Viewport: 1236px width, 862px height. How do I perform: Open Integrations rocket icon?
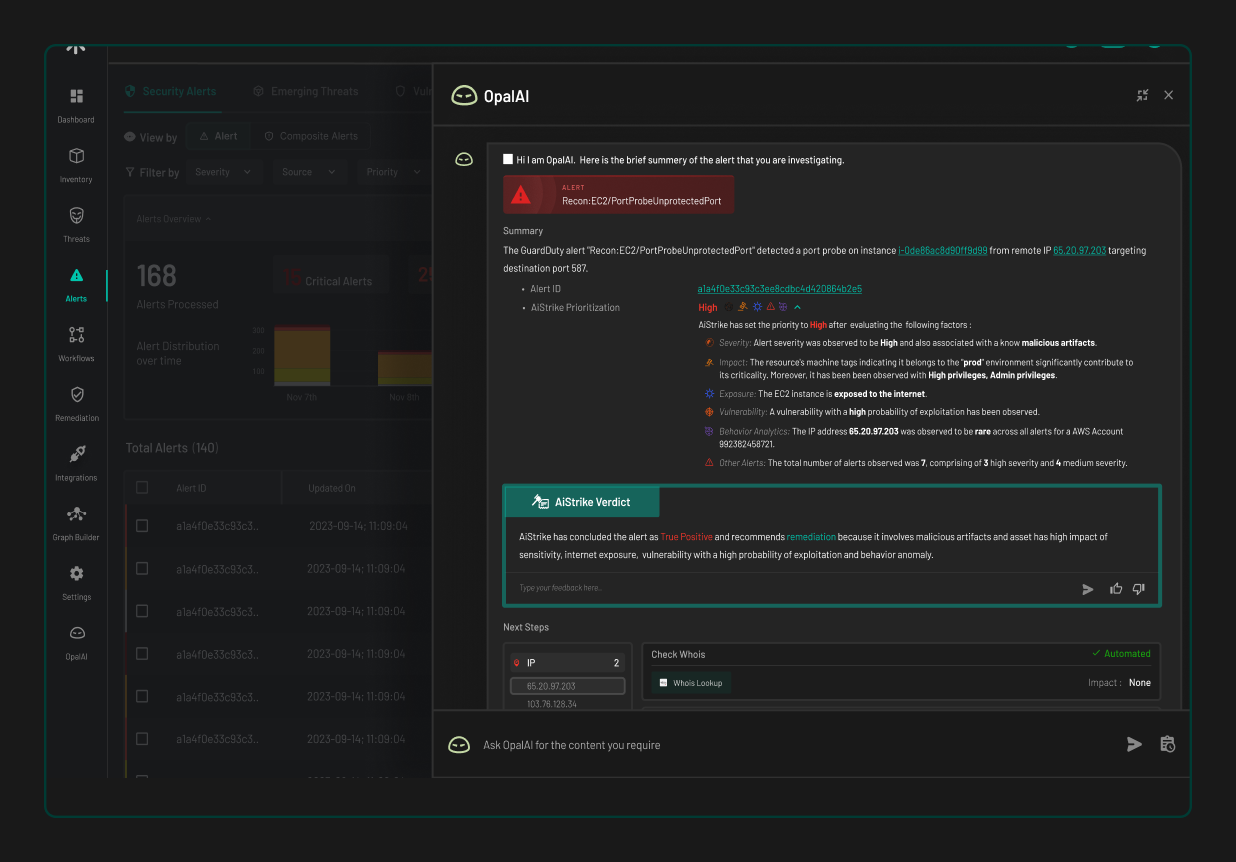(x=76, y=455)
